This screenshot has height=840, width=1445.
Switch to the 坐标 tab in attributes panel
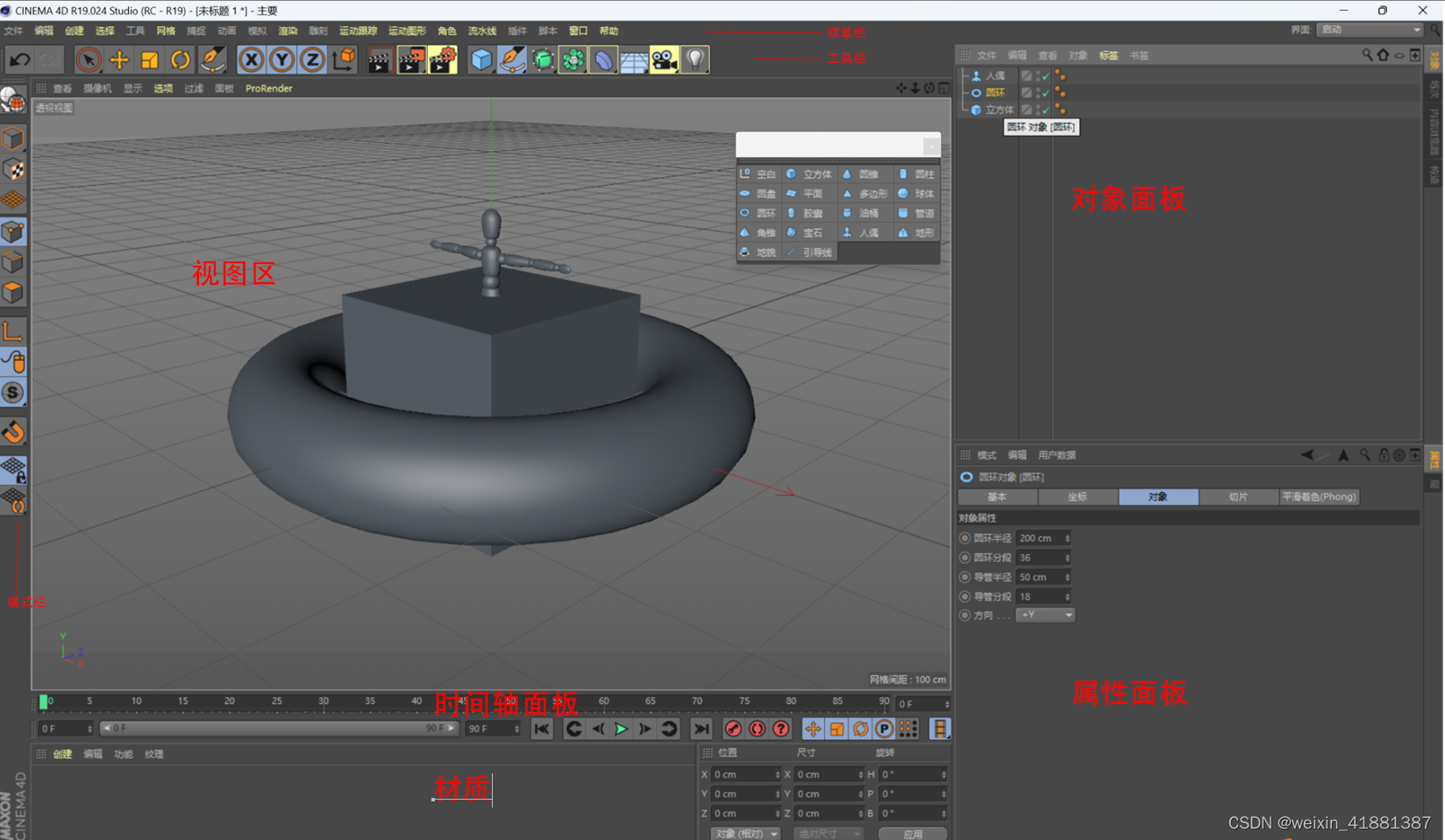coord(1078,497)
